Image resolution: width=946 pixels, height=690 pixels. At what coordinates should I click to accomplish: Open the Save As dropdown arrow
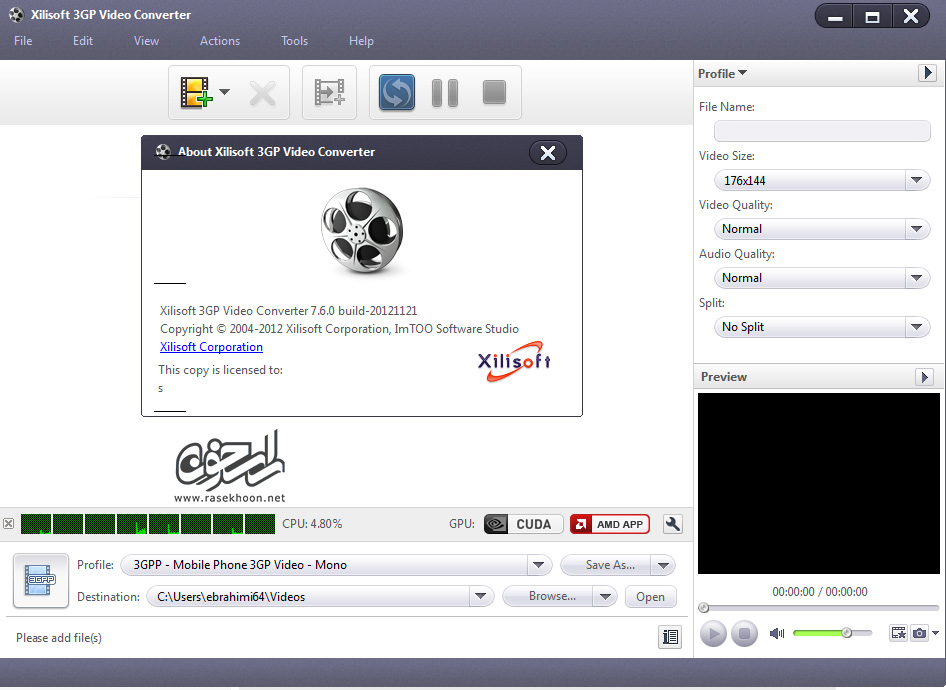(663, 565)
